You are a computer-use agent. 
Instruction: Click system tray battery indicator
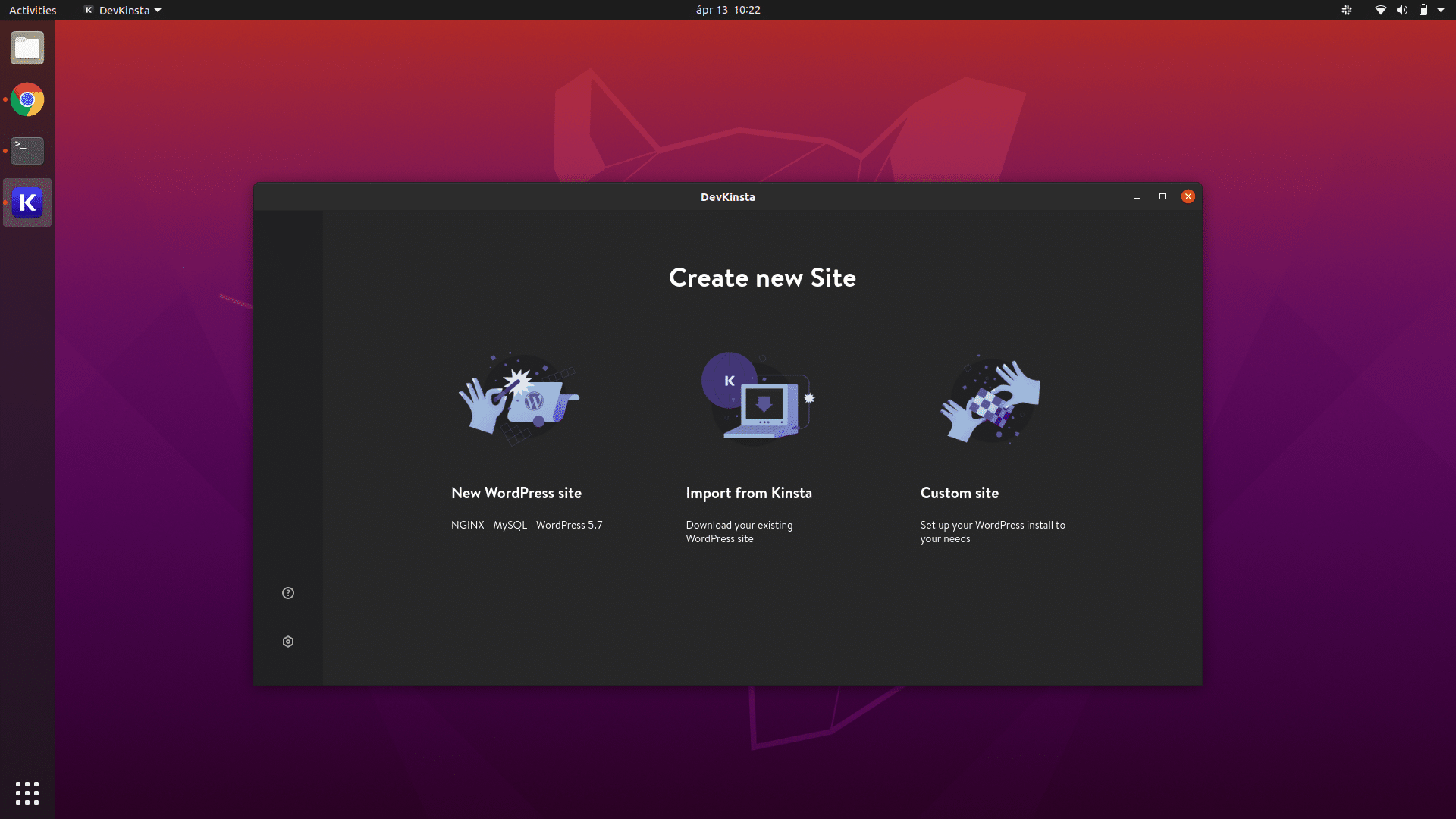click(1422, 10)
